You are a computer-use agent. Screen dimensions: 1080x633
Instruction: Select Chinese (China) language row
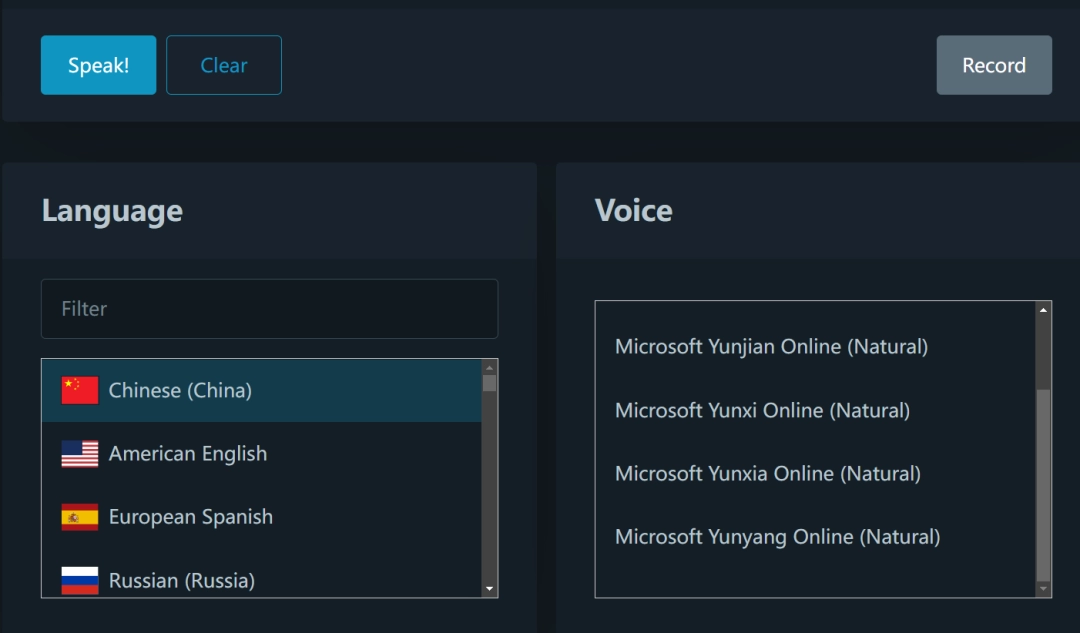(262, 391)
